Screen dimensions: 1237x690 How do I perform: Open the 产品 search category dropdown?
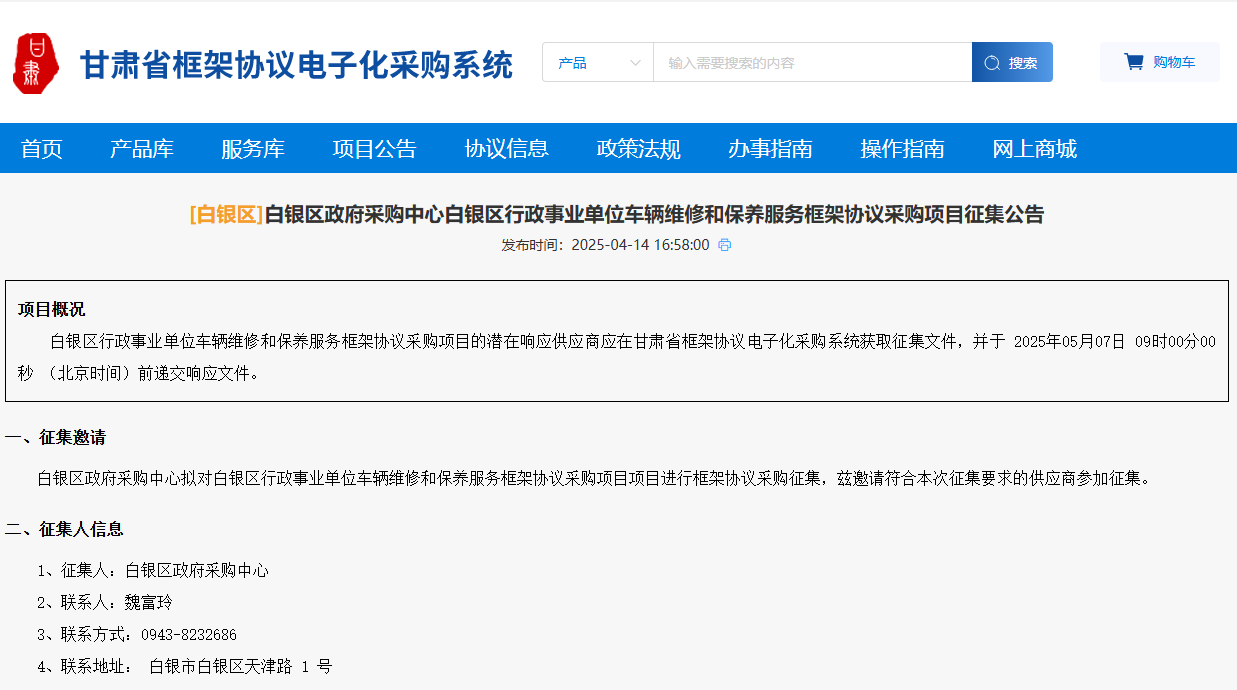pyautogui.click(x=597, y=62)
